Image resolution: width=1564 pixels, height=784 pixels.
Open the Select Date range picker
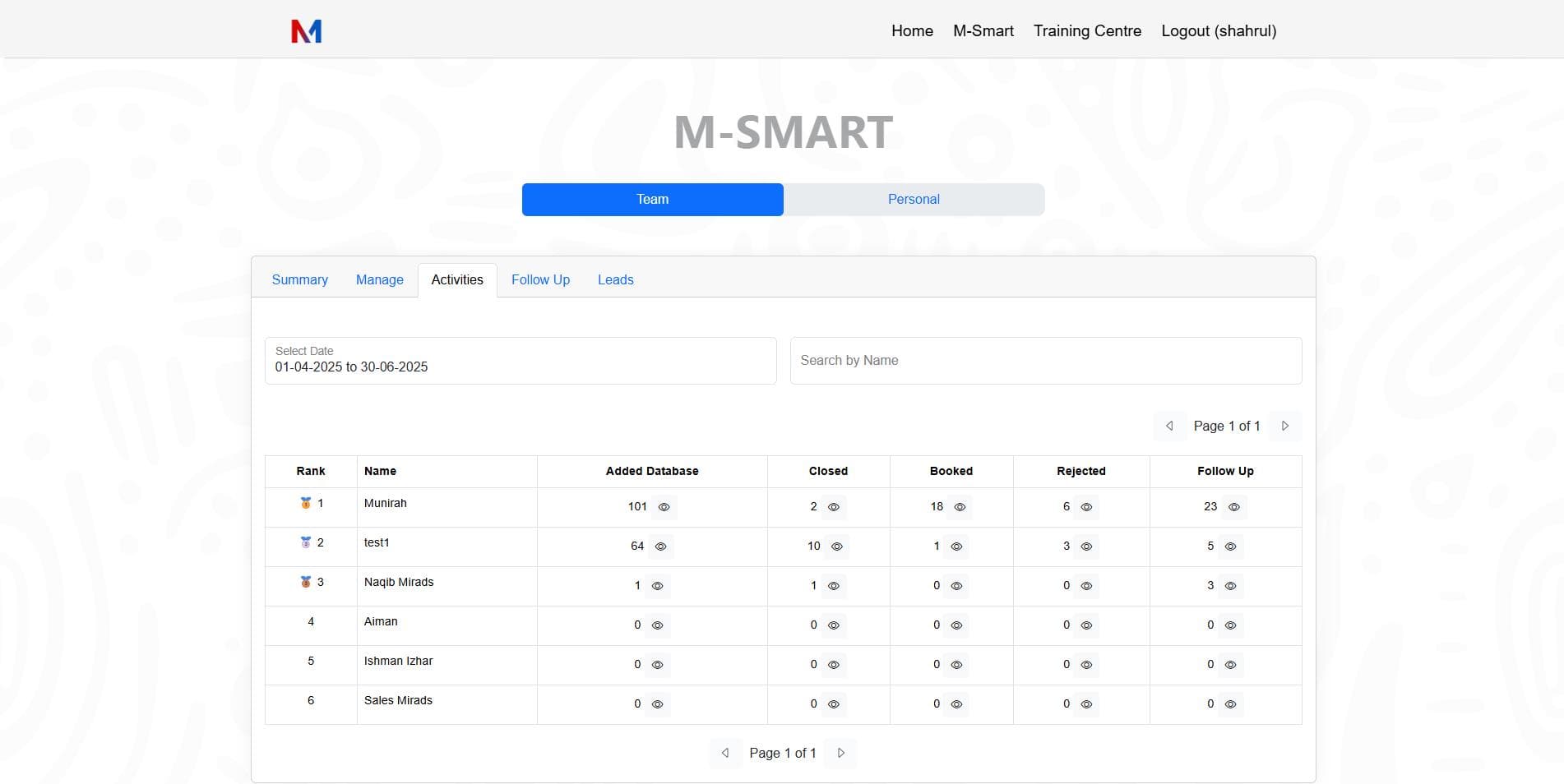(x=520, y=362)
